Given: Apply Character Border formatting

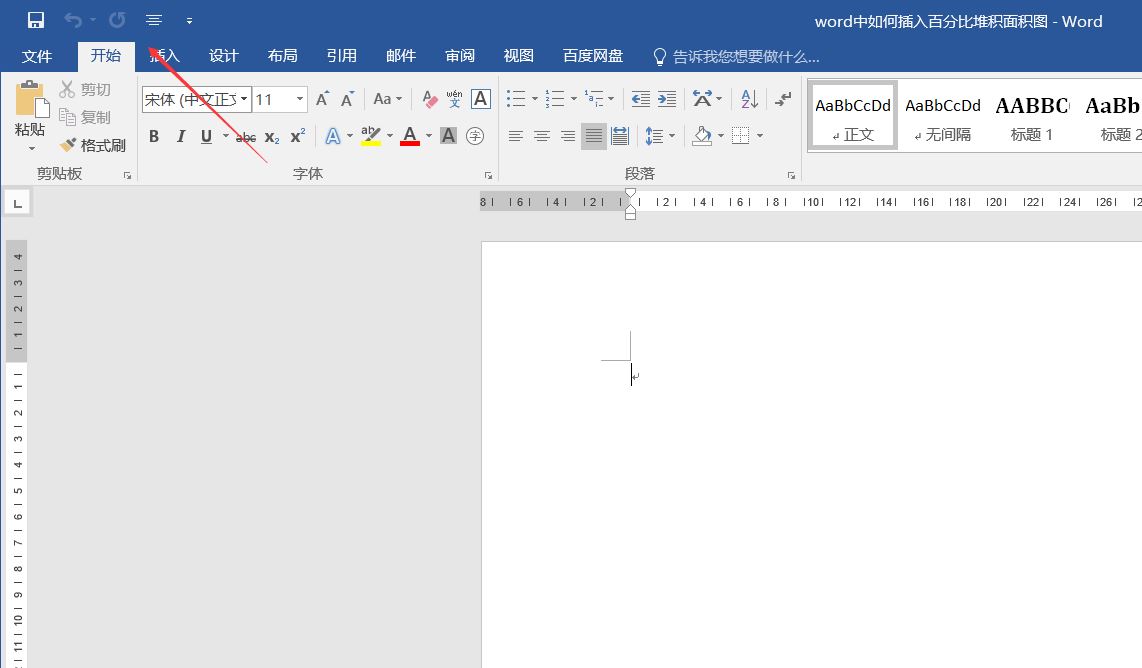Looking at the screenshot, I should 480,98.
